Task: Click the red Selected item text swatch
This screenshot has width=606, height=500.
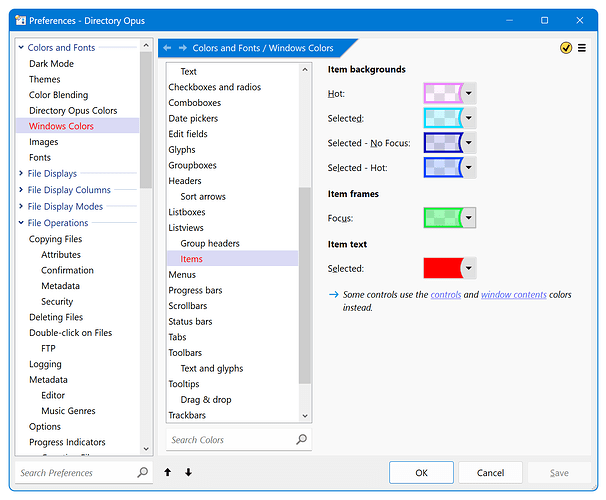Action: pyautogui.click(x=441, y=268)
